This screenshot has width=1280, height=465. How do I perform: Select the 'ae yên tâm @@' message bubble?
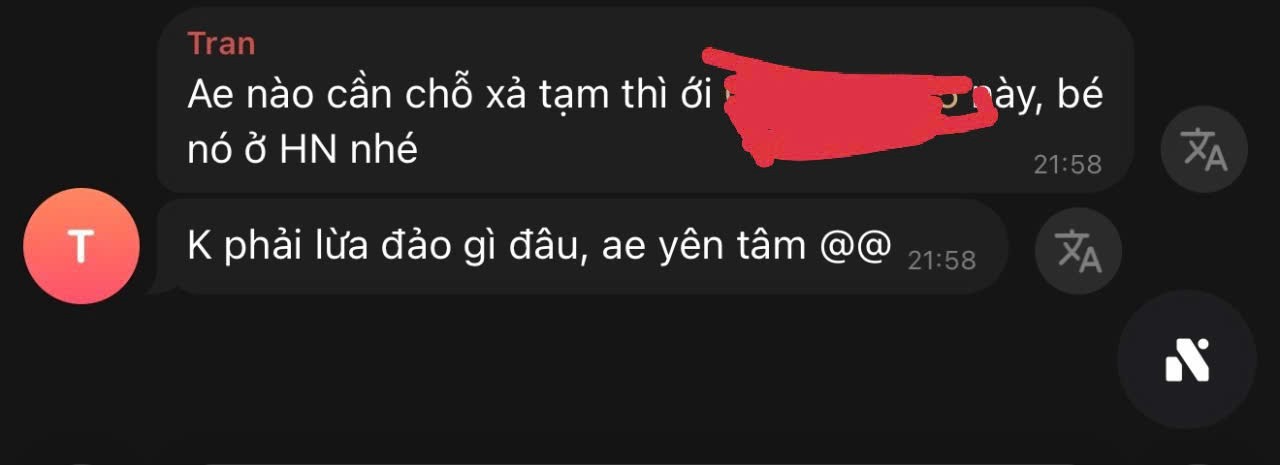click(x=580, y=246)
